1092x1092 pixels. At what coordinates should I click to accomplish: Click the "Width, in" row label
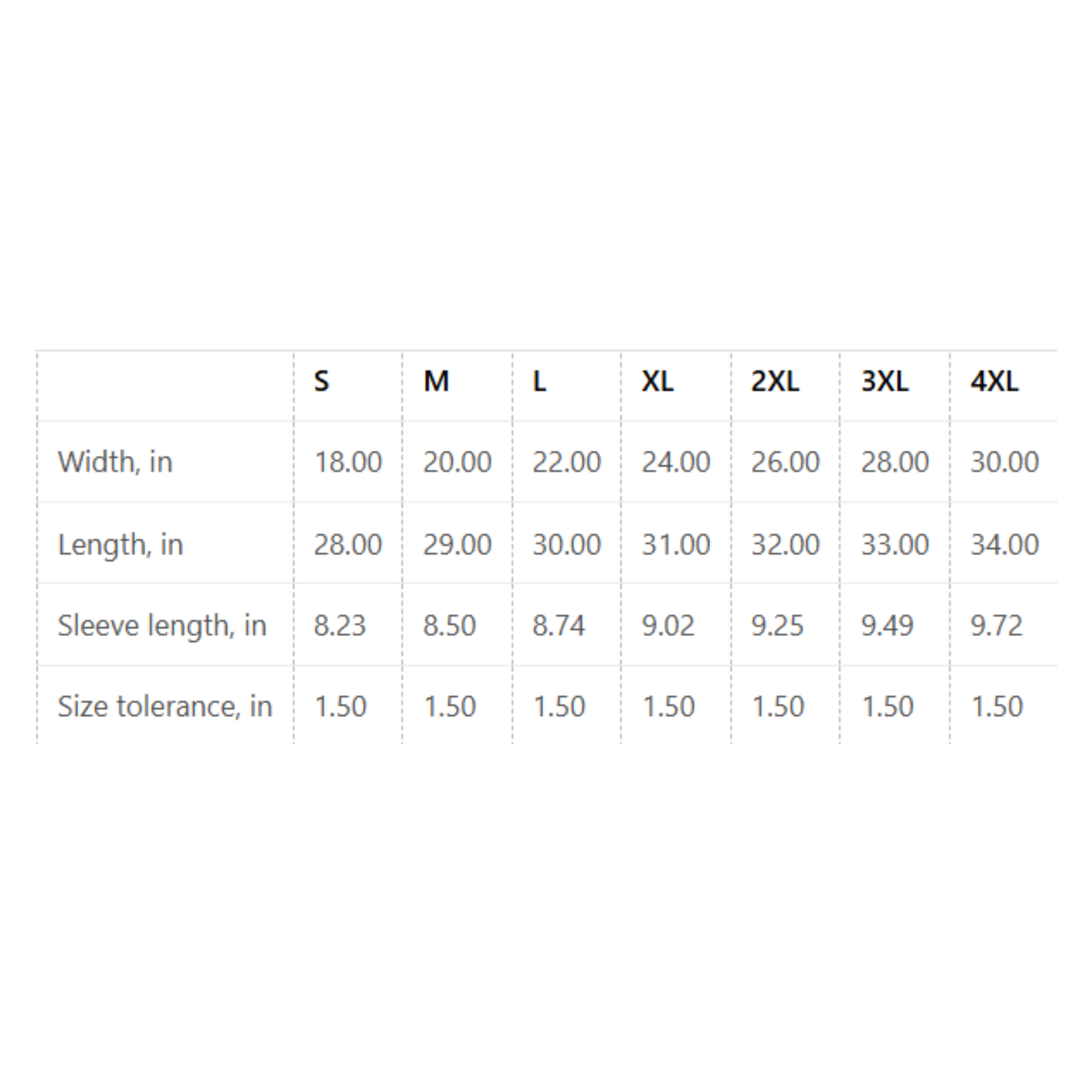pos(115,462)
